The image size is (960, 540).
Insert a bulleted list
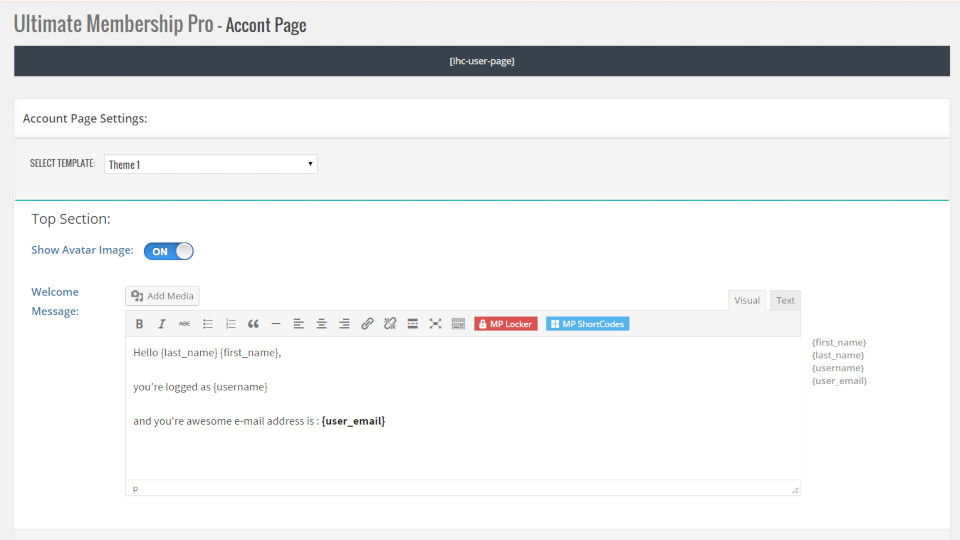click(208, 324)
